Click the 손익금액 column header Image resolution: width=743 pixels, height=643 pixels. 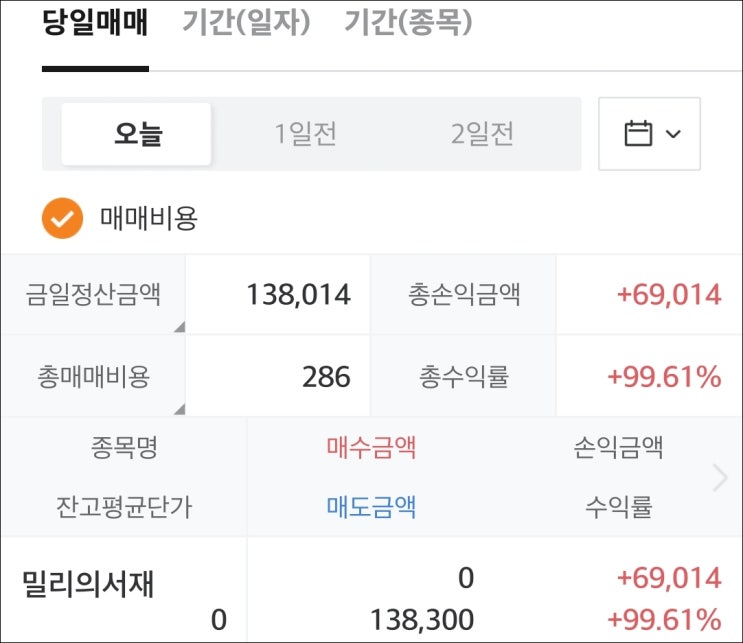click(619, 447)
